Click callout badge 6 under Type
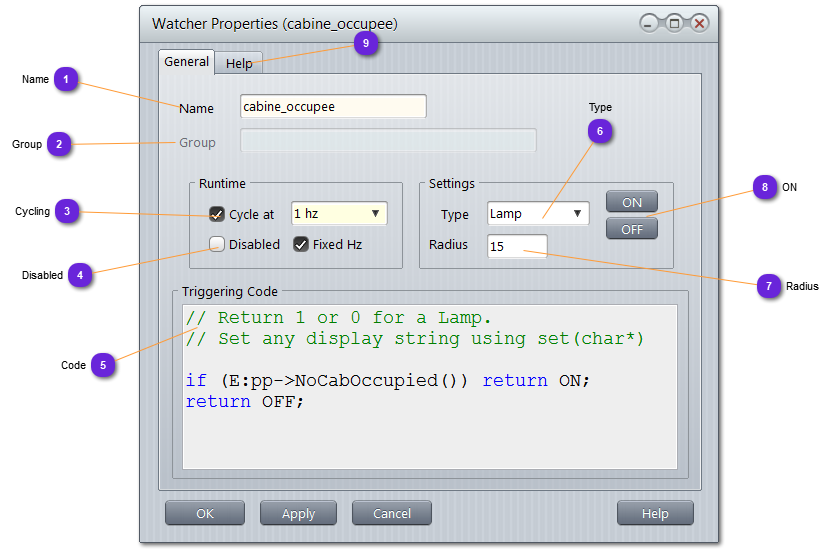Viewport: 835px width, 552px height. [600, 131]
